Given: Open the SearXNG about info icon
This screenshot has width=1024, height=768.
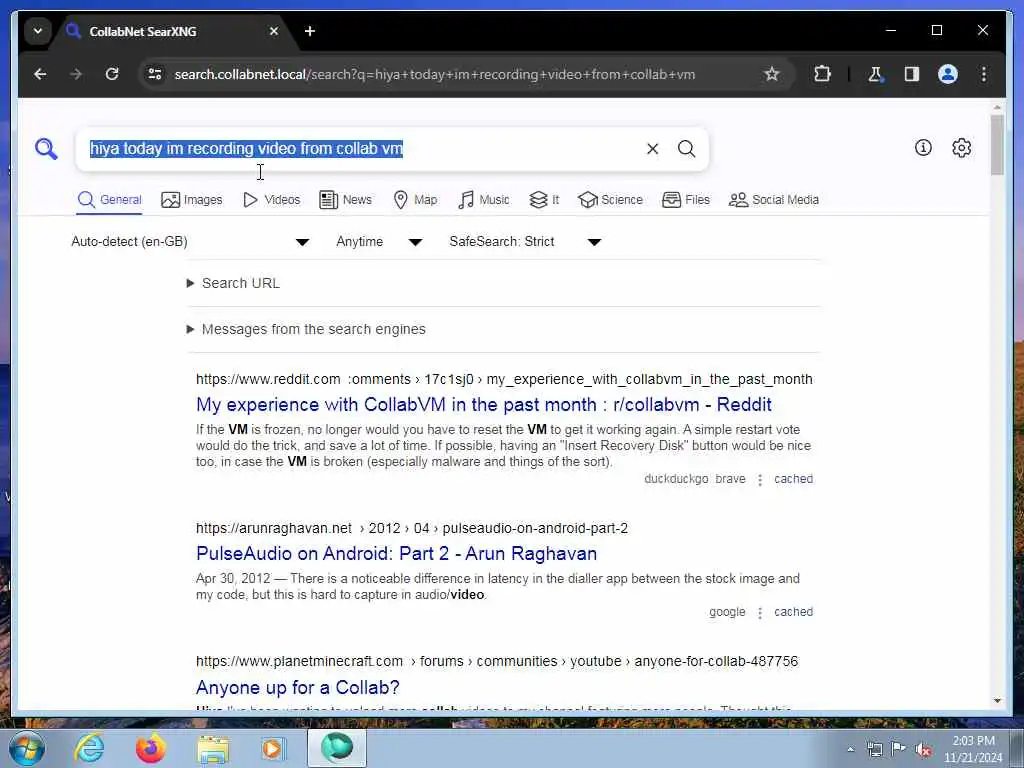Looking at the screenshot, I should pyautogui.click(x=923, y=148).
